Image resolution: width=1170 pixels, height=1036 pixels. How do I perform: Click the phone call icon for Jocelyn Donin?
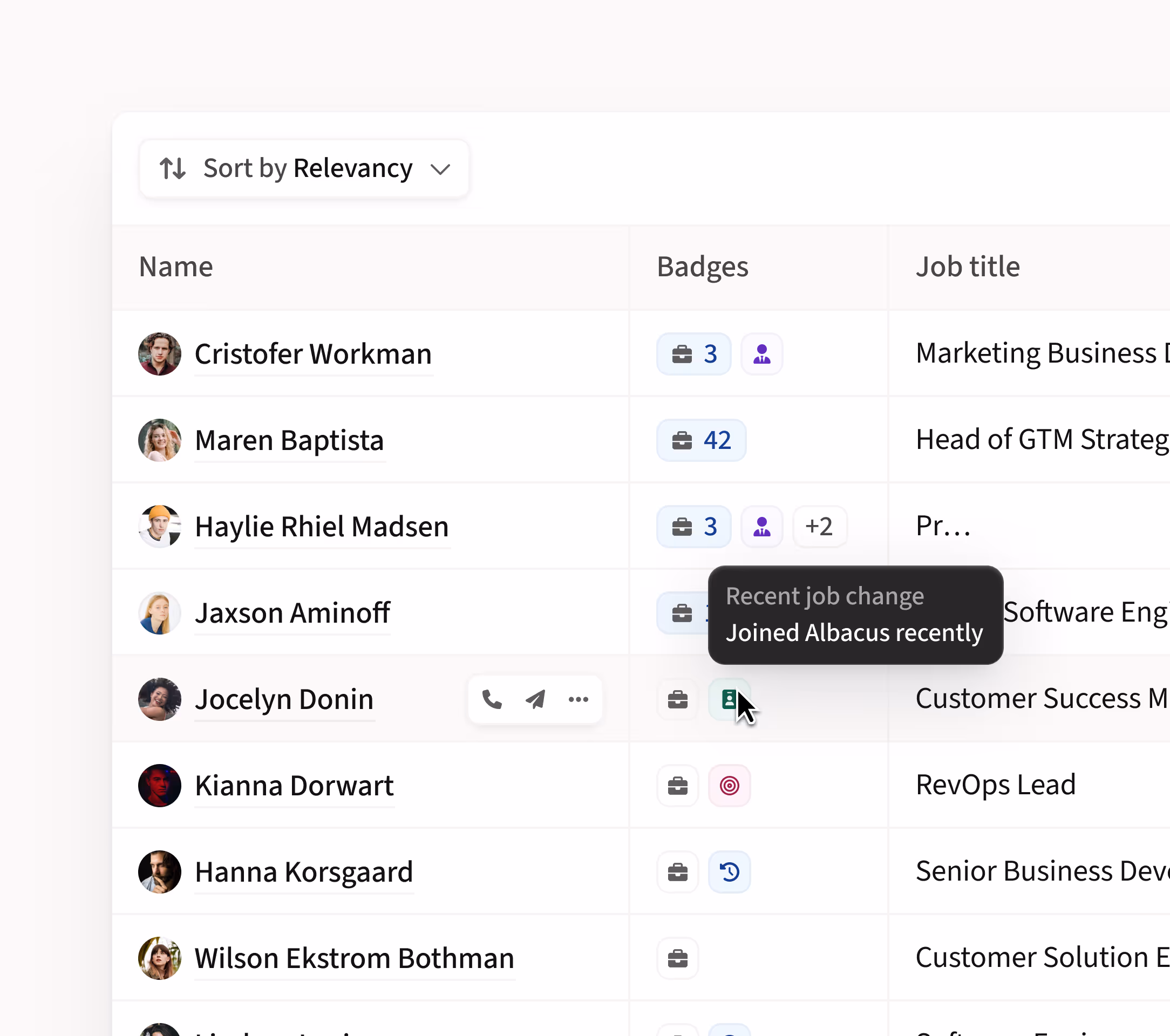492,699
